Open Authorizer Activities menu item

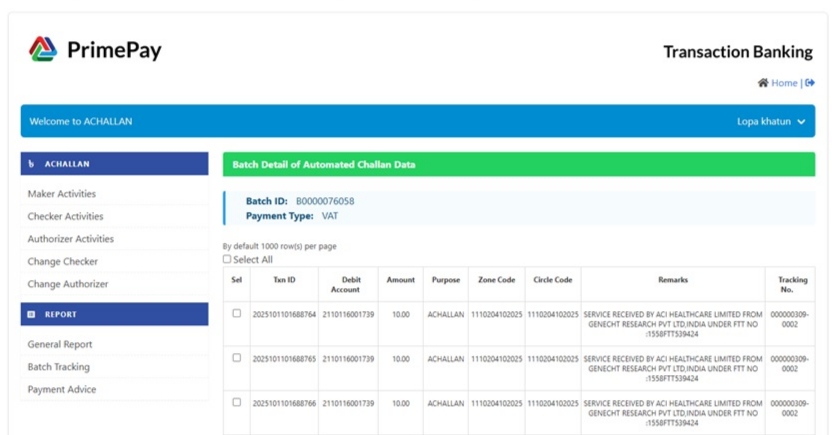tap(115, 239)
